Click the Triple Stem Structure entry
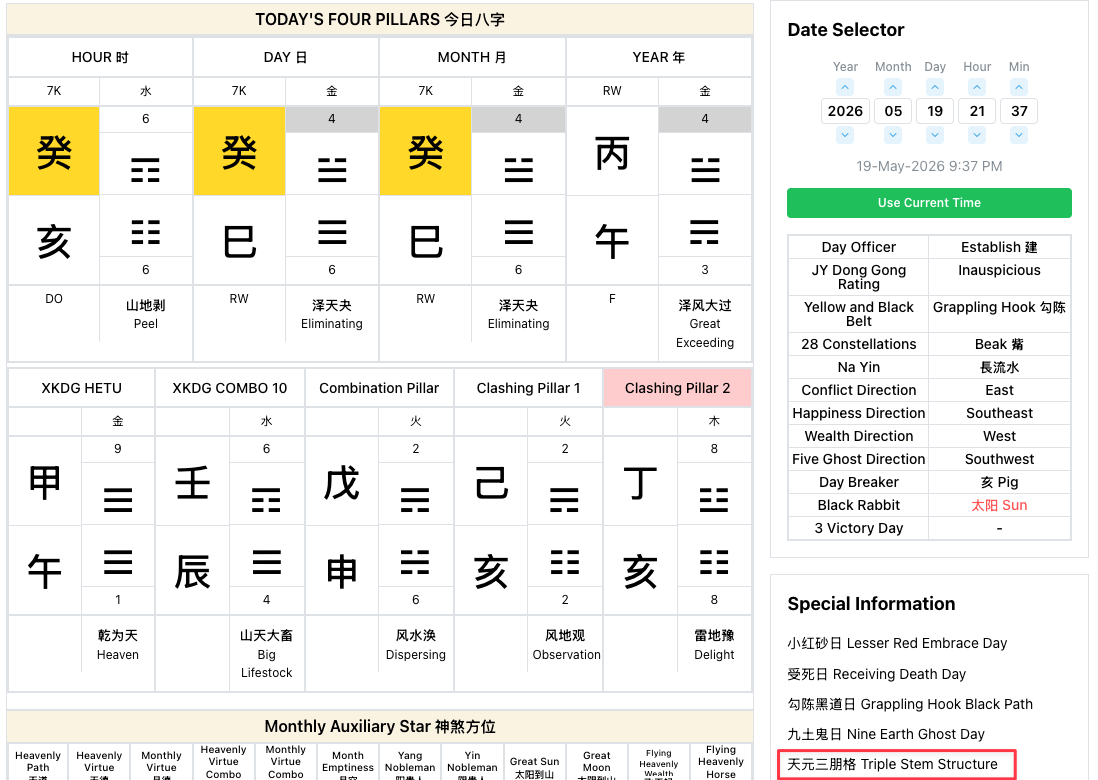Image resolution: width=1098 pixels, height=780 pixels. click(892, 764)
